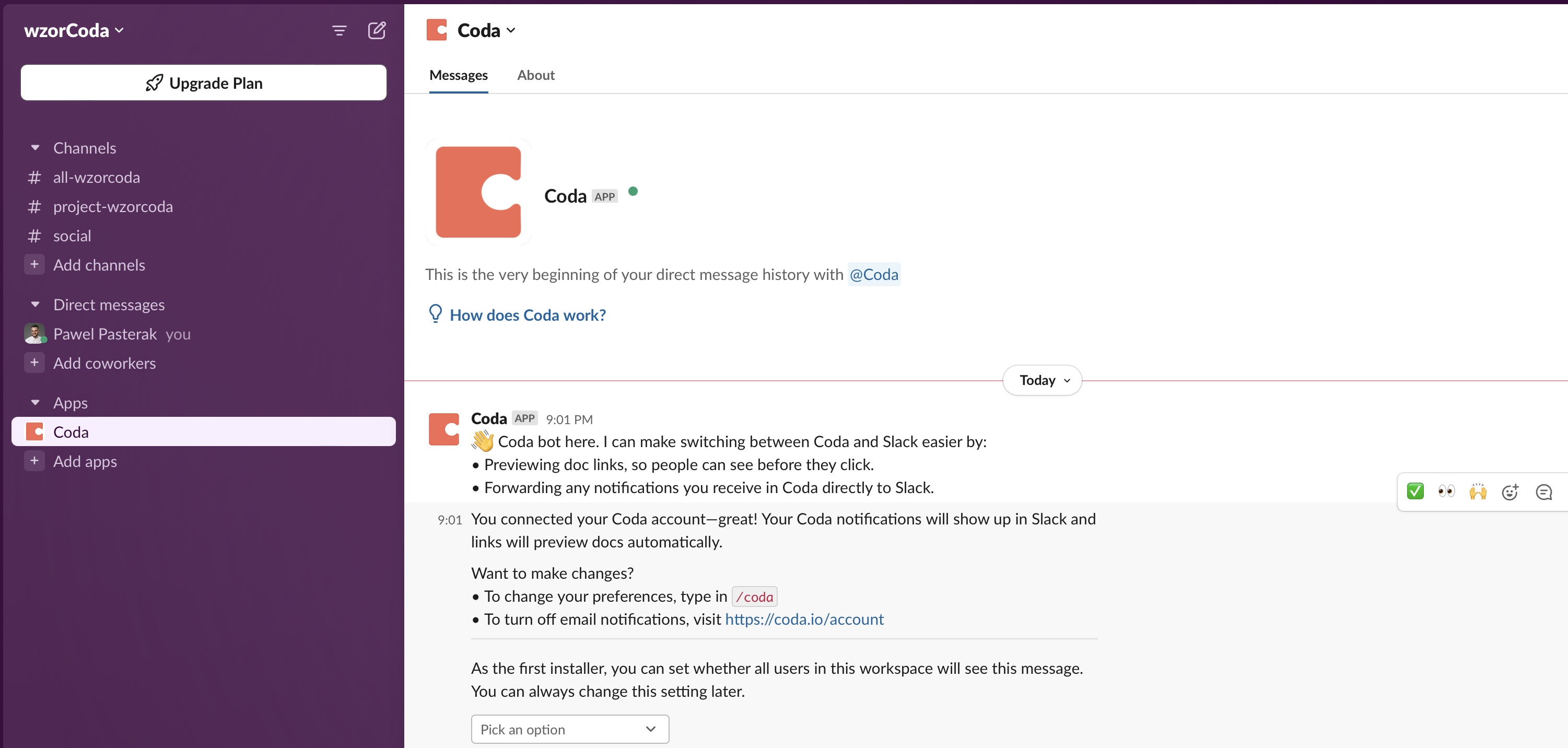Click the plus icon beside Add apps
This screenshot has width=1568, height=748.
pos(34,461)
